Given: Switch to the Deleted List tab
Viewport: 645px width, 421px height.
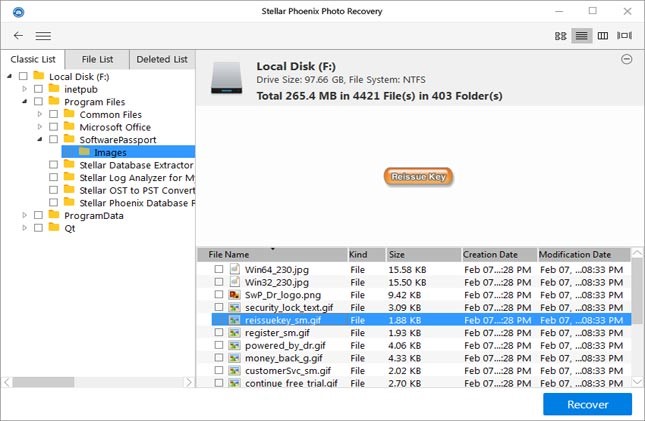Looking at the screenshot, I should pos(162,60).
